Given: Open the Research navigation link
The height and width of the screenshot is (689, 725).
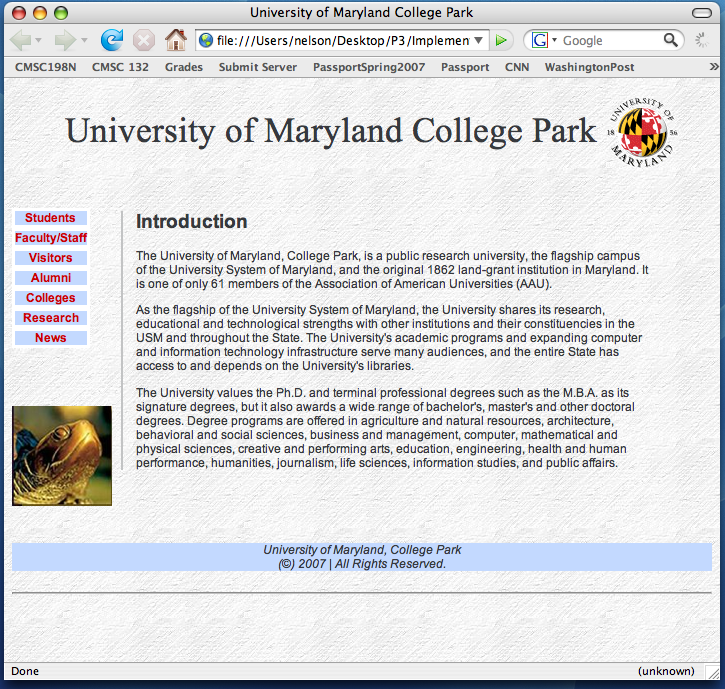Looking at the screenshot, I should pos(51,318).
